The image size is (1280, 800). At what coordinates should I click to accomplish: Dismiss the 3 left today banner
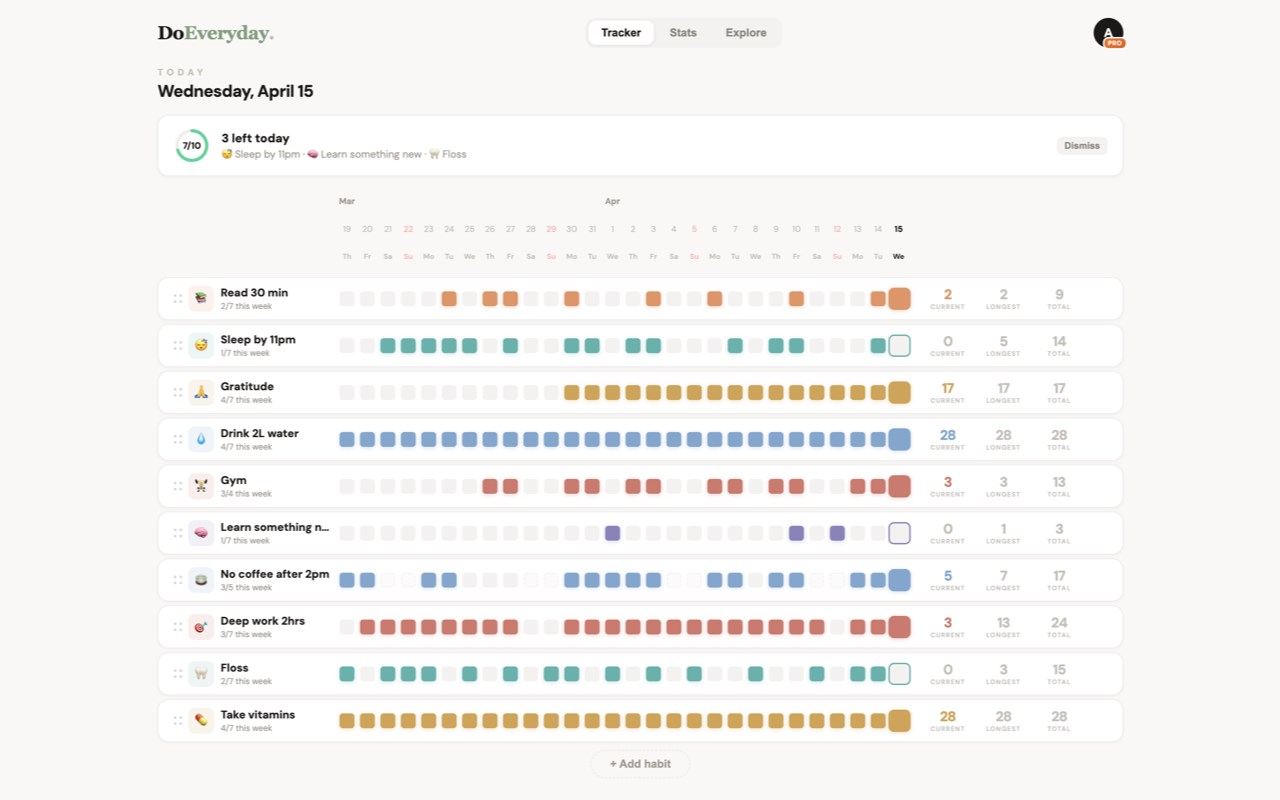(x=1082, y=146)
